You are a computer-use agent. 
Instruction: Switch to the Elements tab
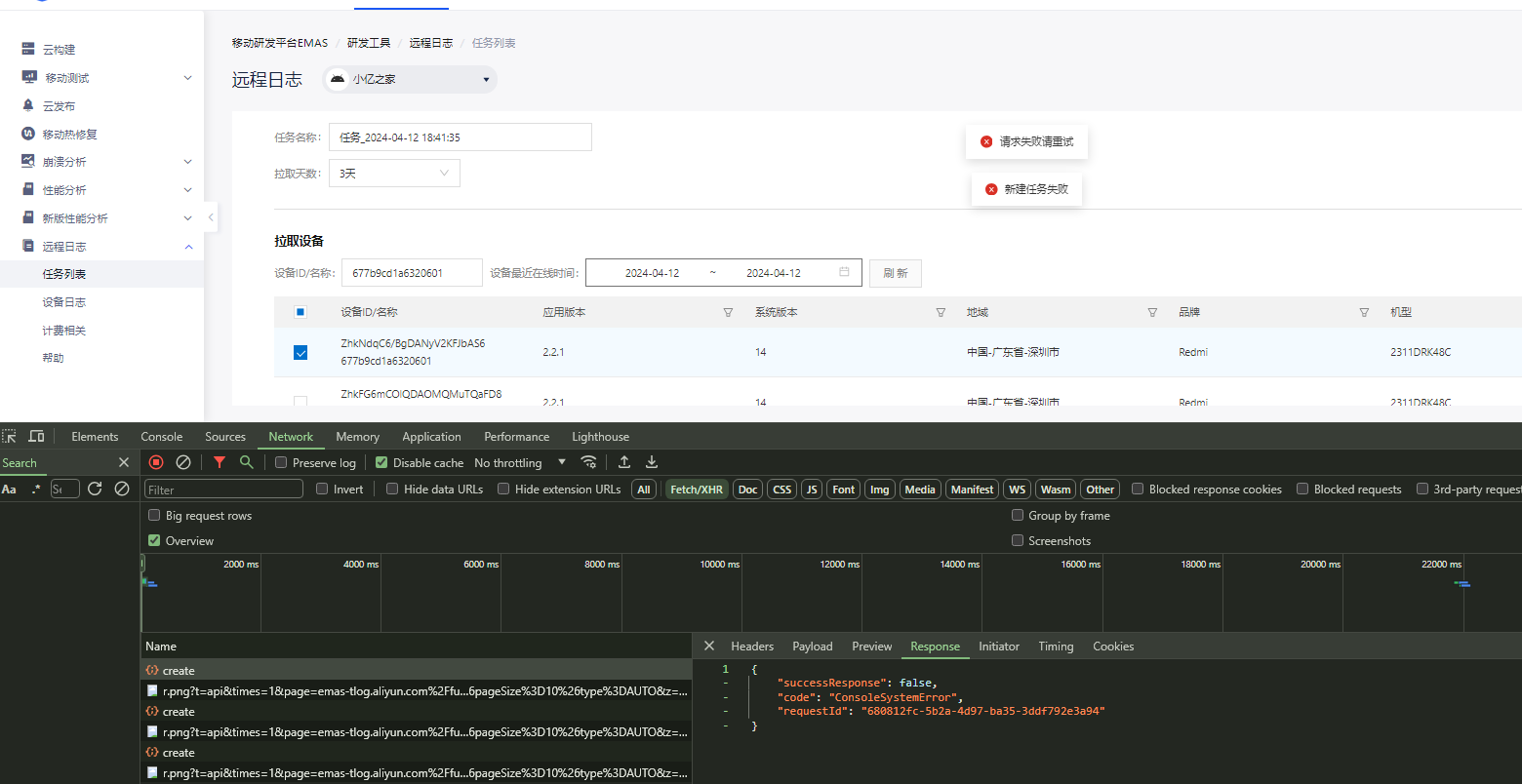[95, 437]
